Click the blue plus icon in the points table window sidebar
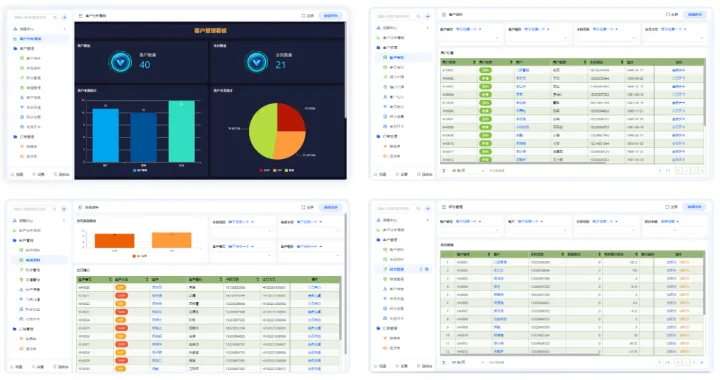The image size is (720, 380). pyautogui.click(x=428, y=208)
